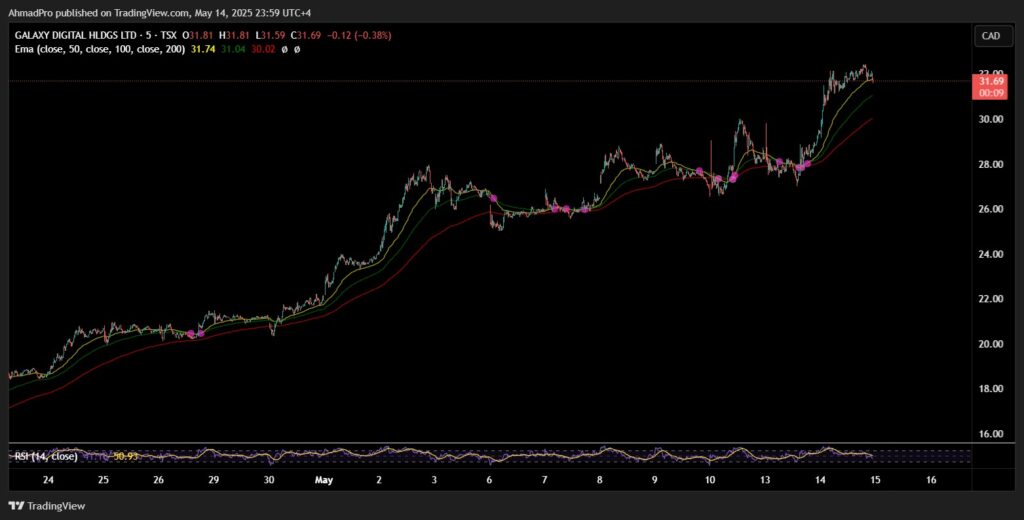Viewport: 1024px width, 520px height.
Task: Click the 15 date label on the time axis
Action: coord(876,480)
